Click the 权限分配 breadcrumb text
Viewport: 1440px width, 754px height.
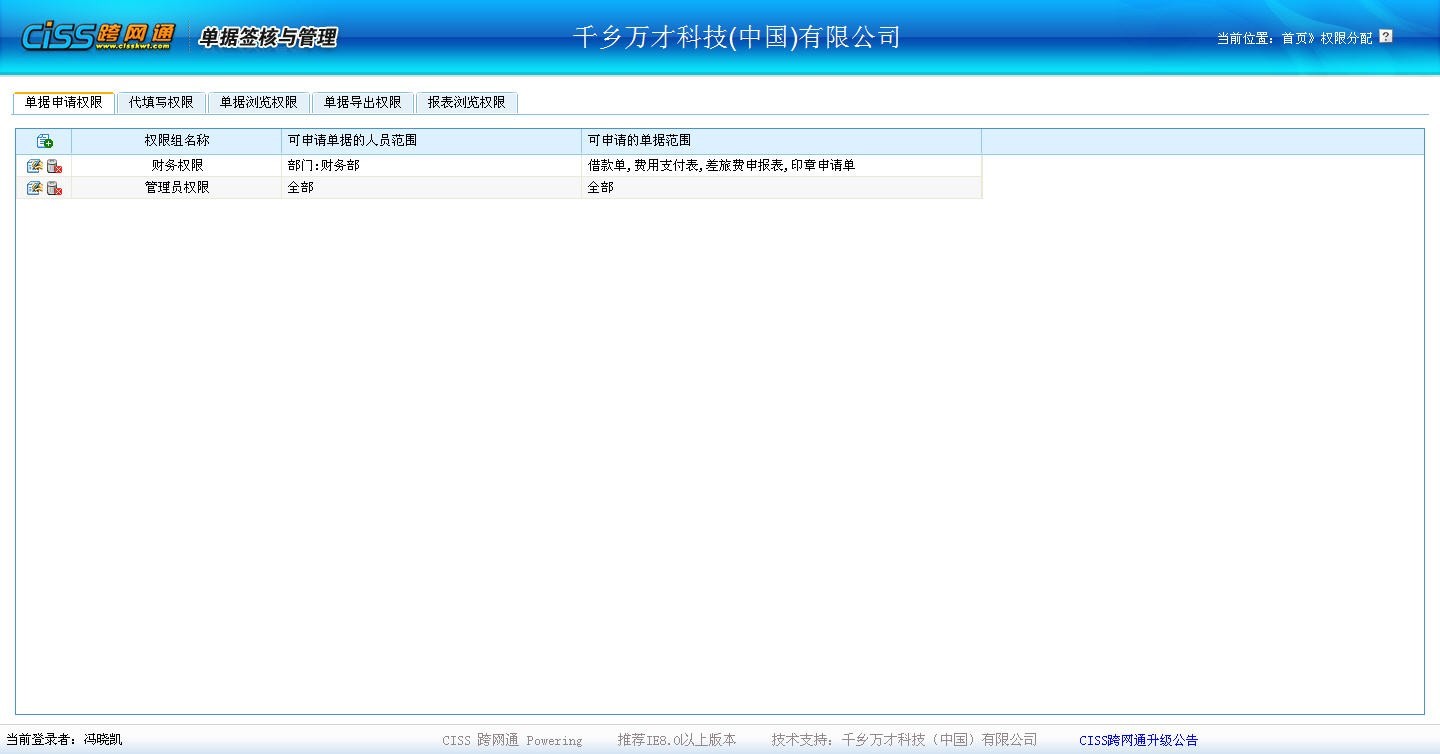pyautogui.click(x=1346, y=38)
